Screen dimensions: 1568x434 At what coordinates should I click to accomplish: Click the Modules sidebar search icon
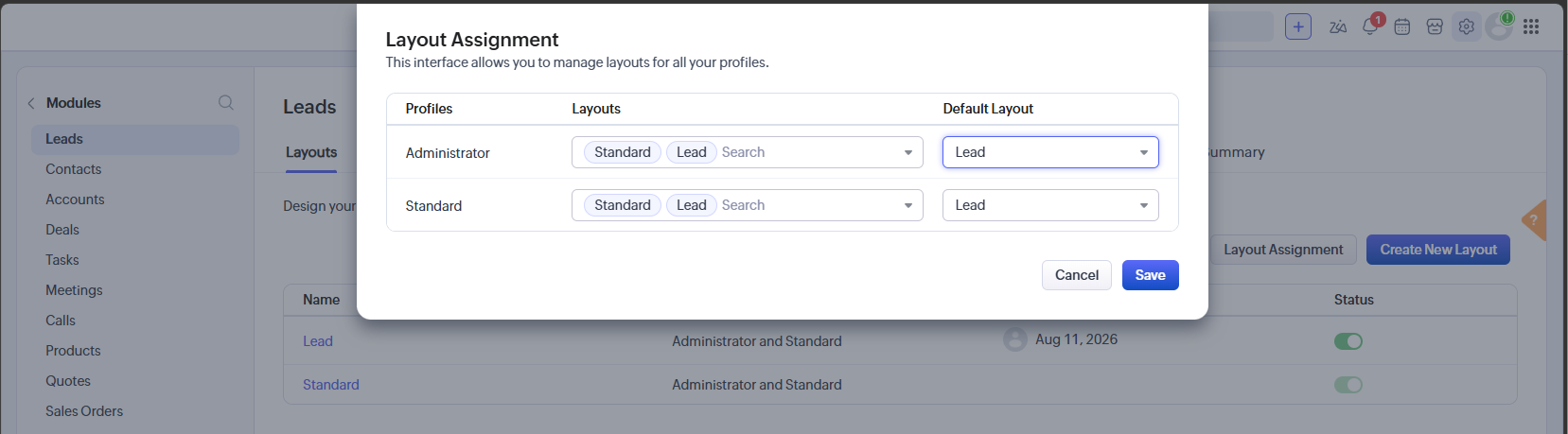coord(226,102)
